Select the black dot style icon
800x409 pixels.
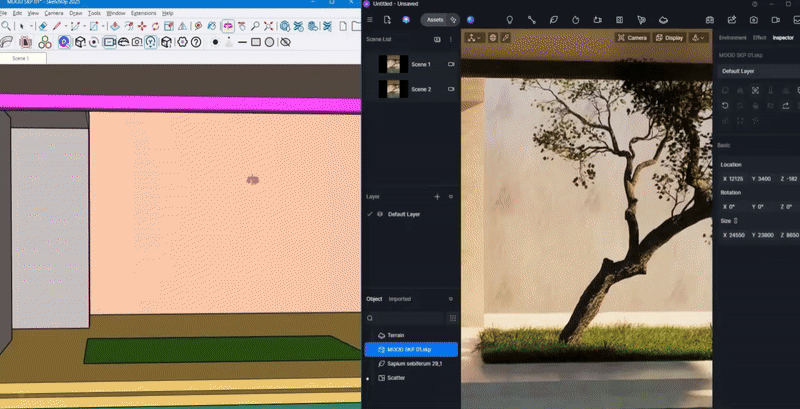click(x=215, y=42)
